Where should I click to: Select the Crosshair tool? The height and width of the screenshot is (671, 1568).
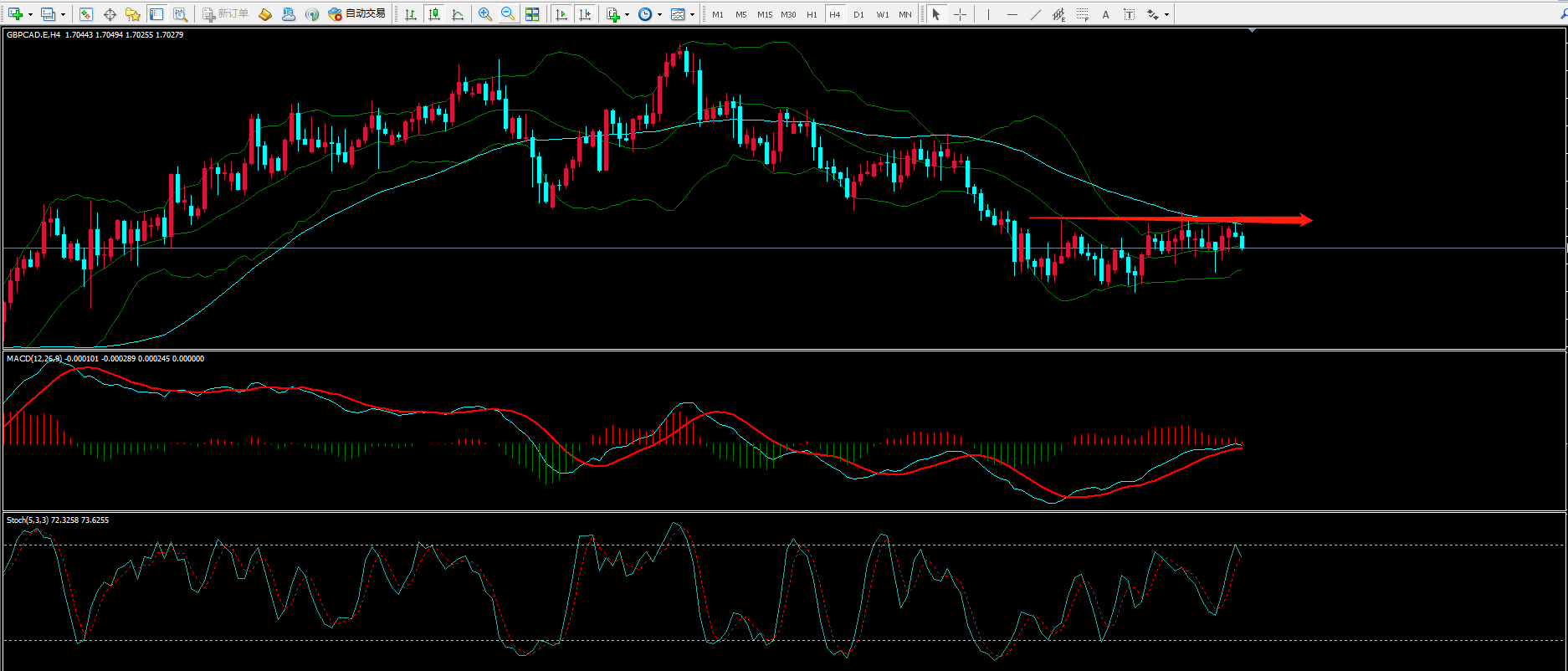click(x=960, y=14)
